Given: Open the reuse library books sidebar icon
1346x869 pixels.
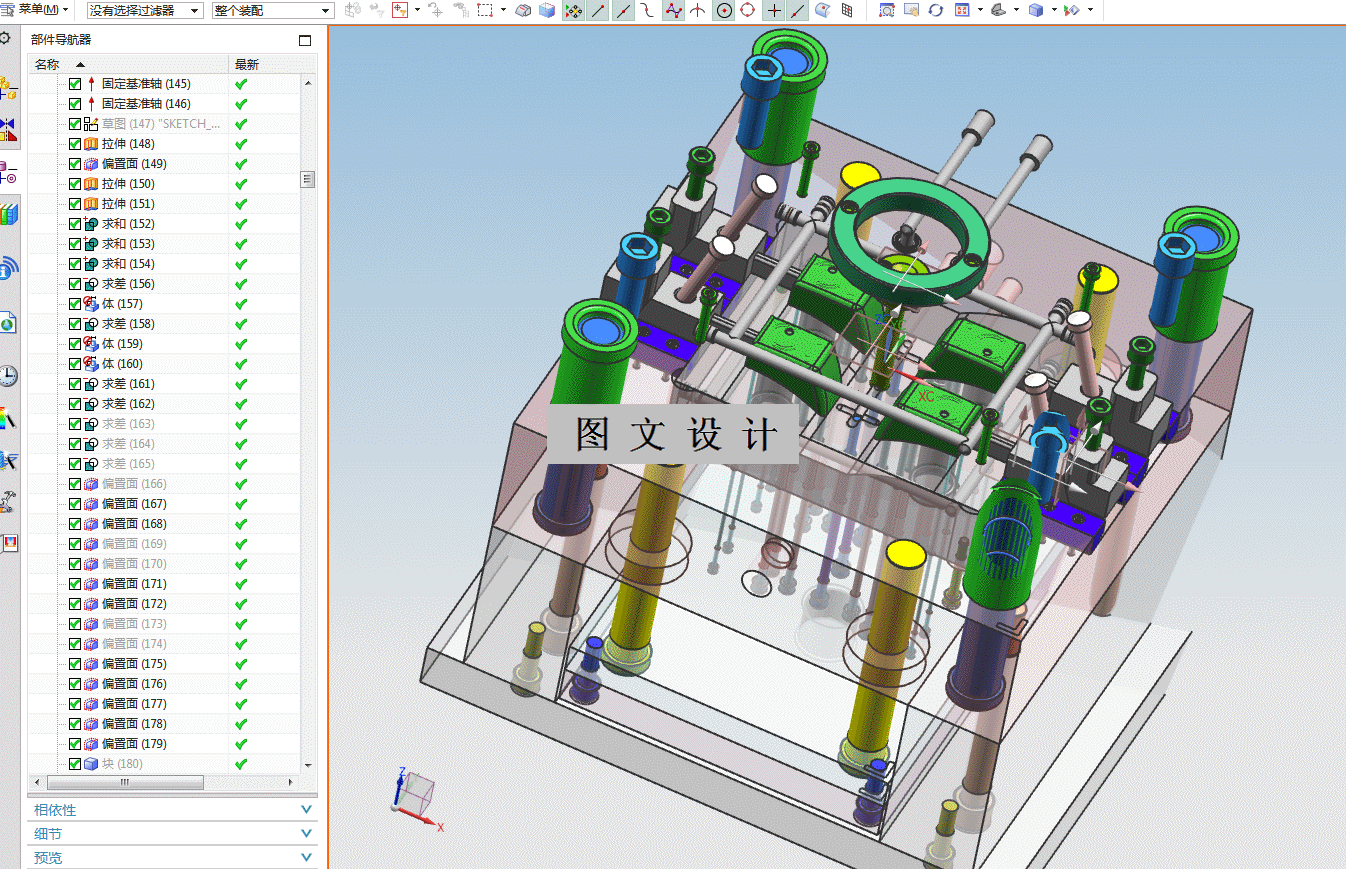Looking at the screenshot, I should click(8, 215).
